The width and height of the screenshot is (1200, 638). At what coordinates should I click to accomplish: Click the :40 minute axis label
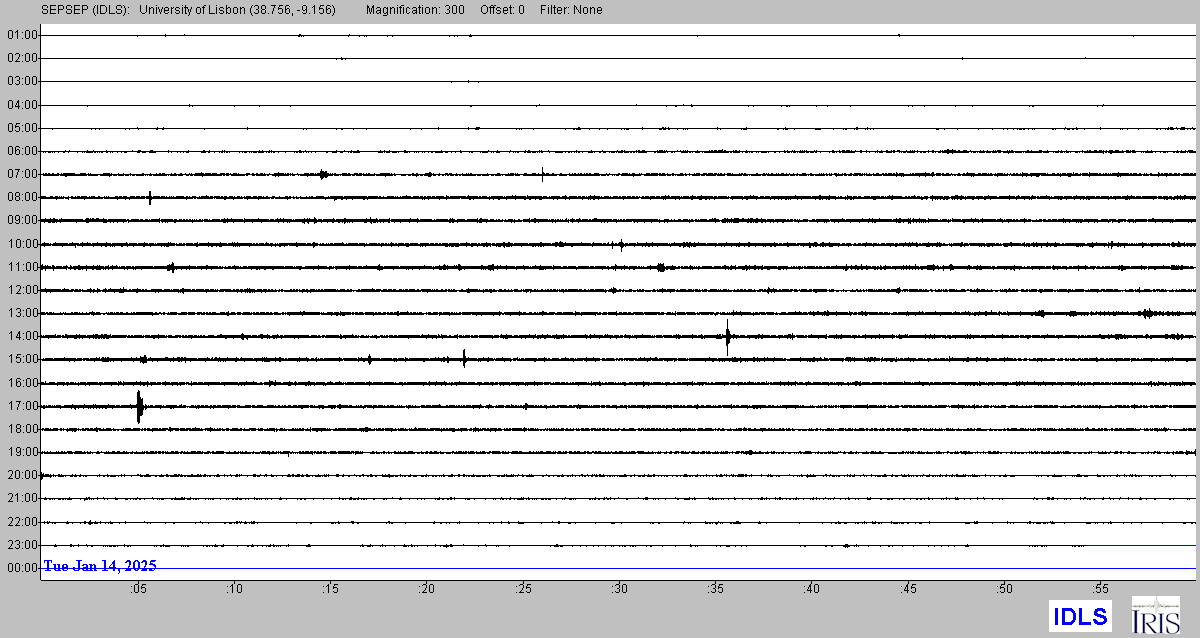811,589
